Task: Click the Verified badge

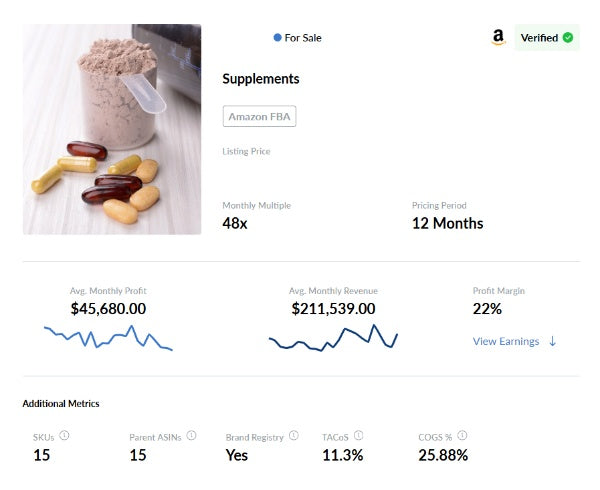Action: click(547, 37)
